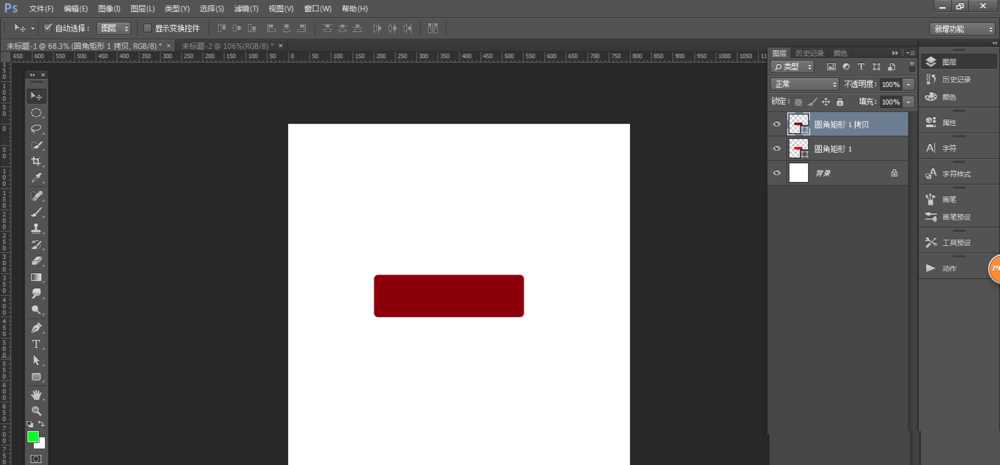Select the Elliptical Marquee tool
Image resolution: width=1000 pixels, height=465 pixels.
[x=36, y=113]
